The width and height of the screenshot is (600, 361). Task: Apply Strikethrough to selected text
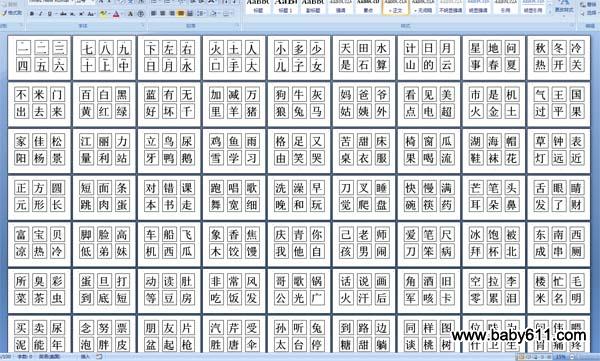(x=63, y=14)
